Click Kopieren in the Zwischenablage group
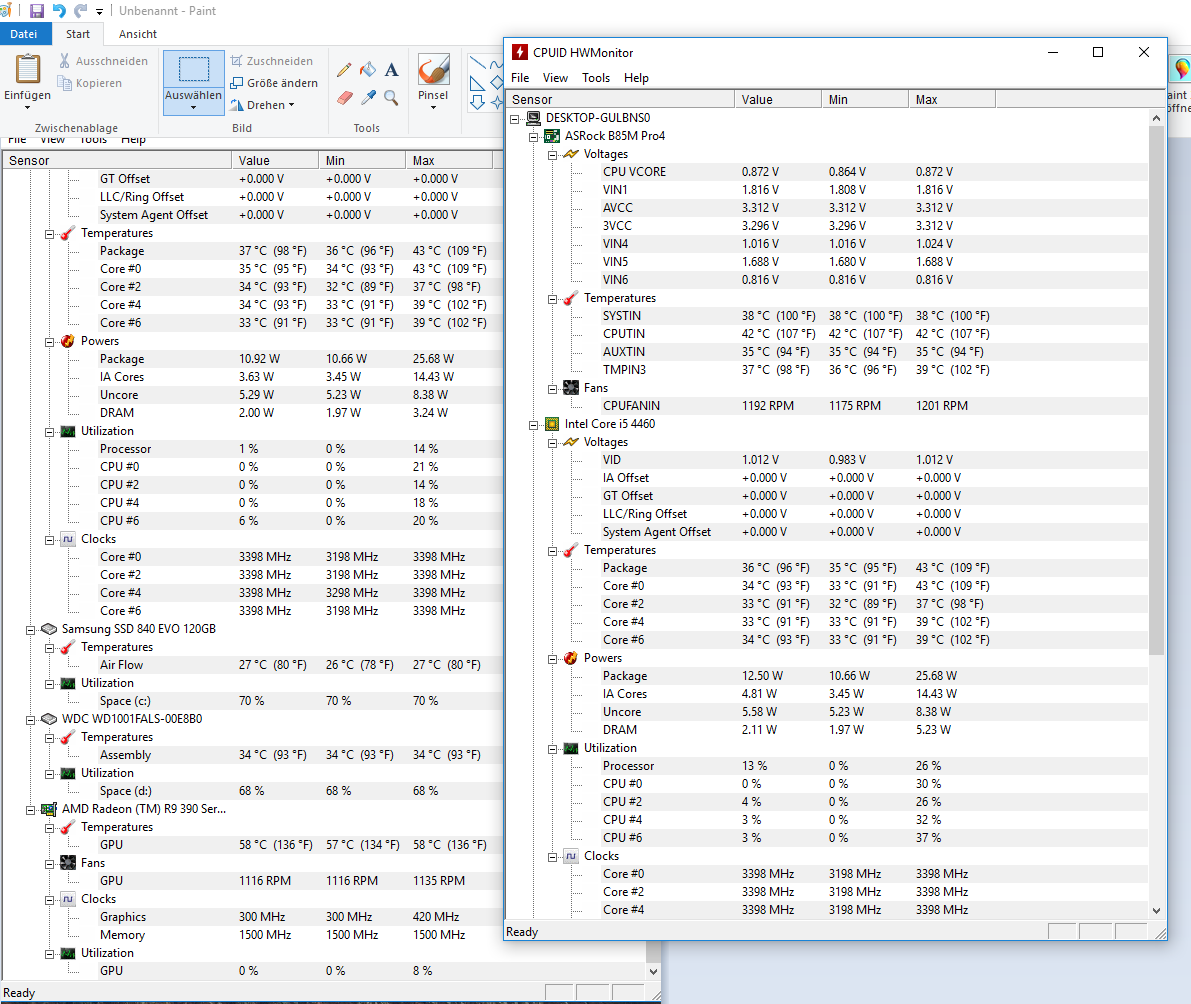This screenshot has width=1191, height=1004. (x=90, y=83)
